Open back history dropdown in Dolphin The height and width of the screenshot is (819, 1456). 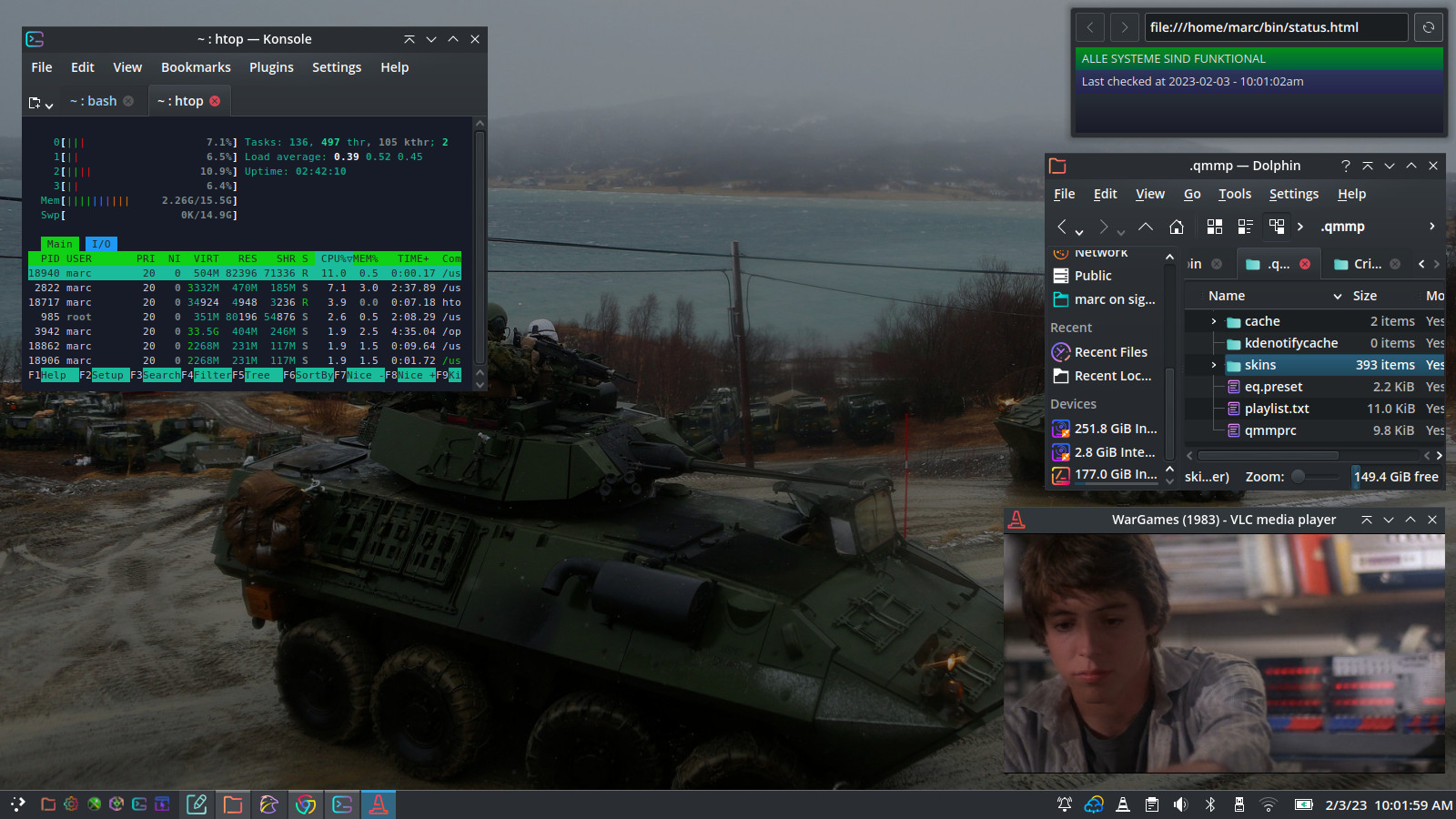pyautogui.click(x=1079, y=231)
